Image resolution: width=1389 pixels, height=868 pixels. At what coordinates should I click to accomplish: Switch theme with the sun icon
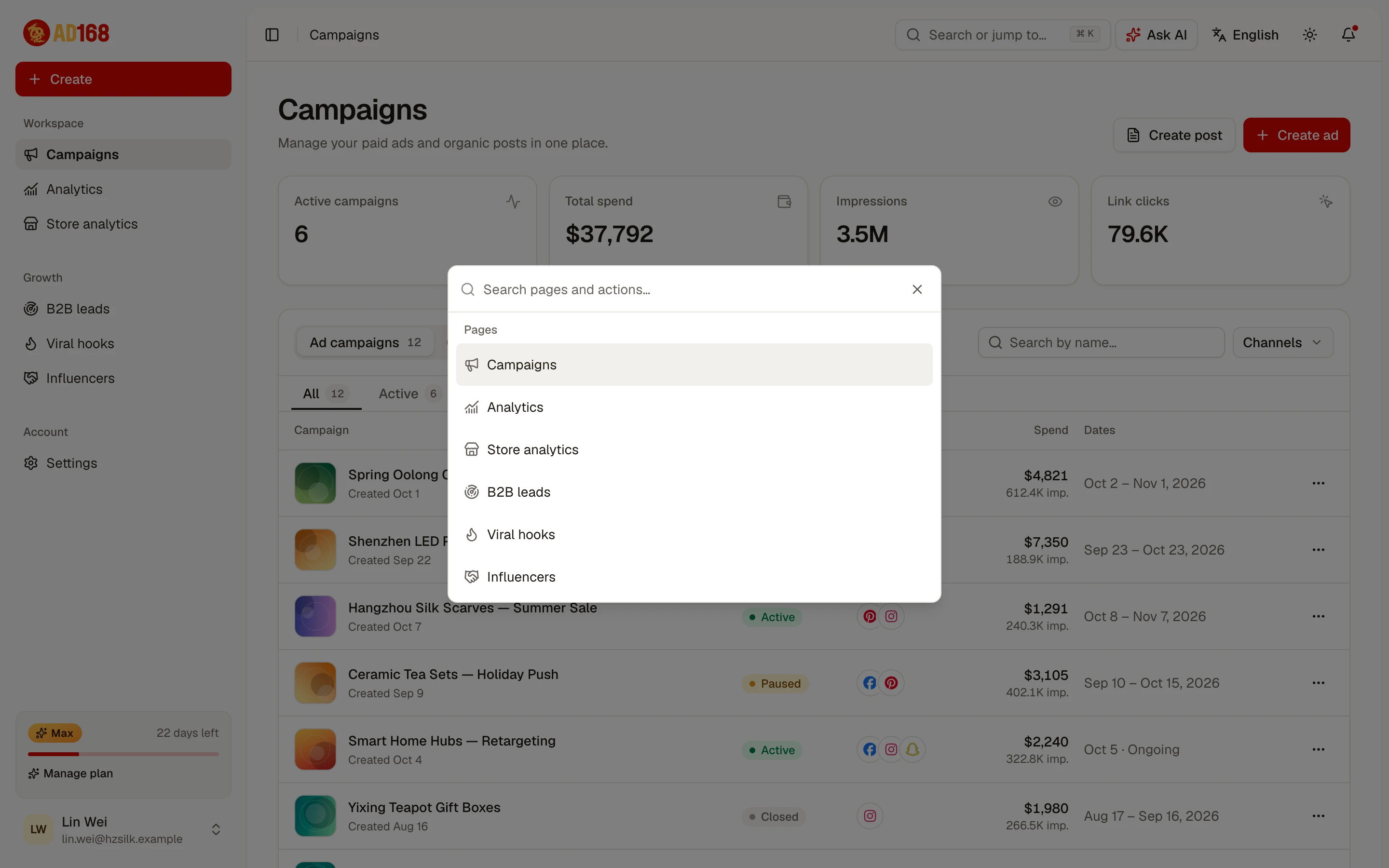pos(1310,35)
